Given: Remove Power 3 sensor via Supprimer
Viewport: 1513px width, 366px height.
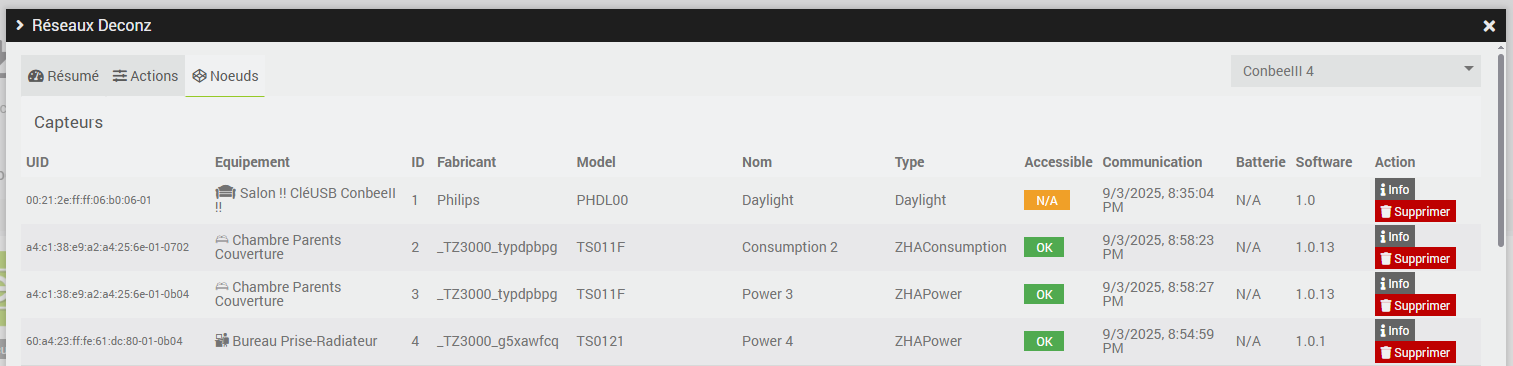Looking at the screenshot, I should point(1415,305).
